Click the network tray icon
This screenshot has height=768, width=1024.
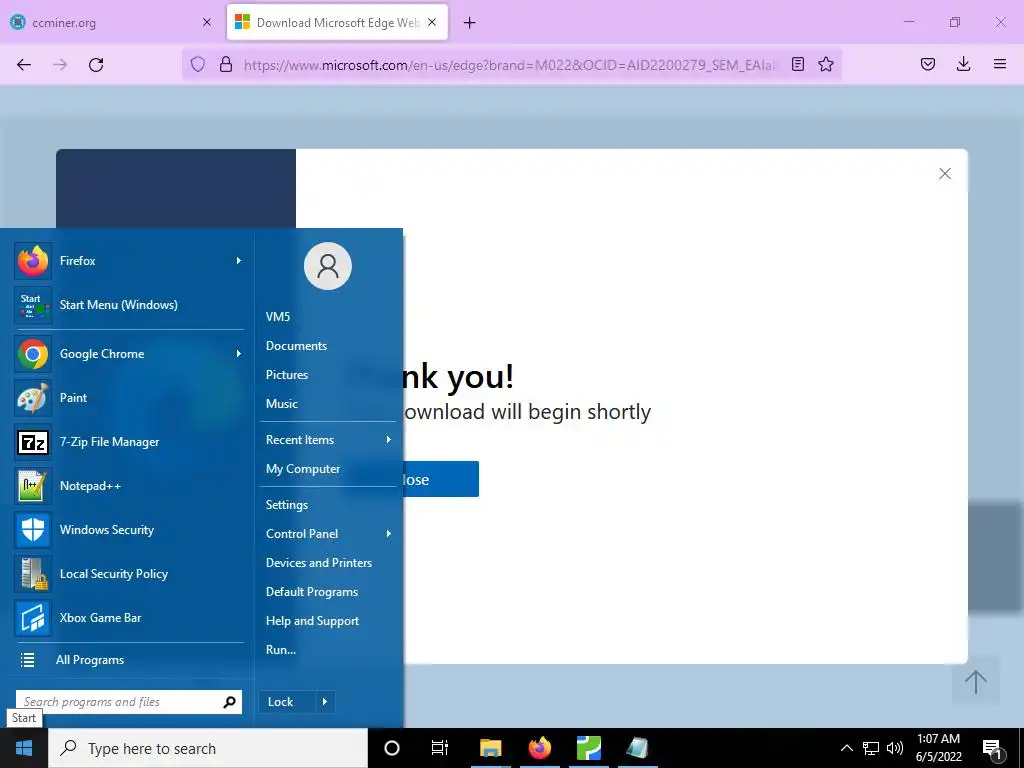pyautogui.click(x=871, y=748)
